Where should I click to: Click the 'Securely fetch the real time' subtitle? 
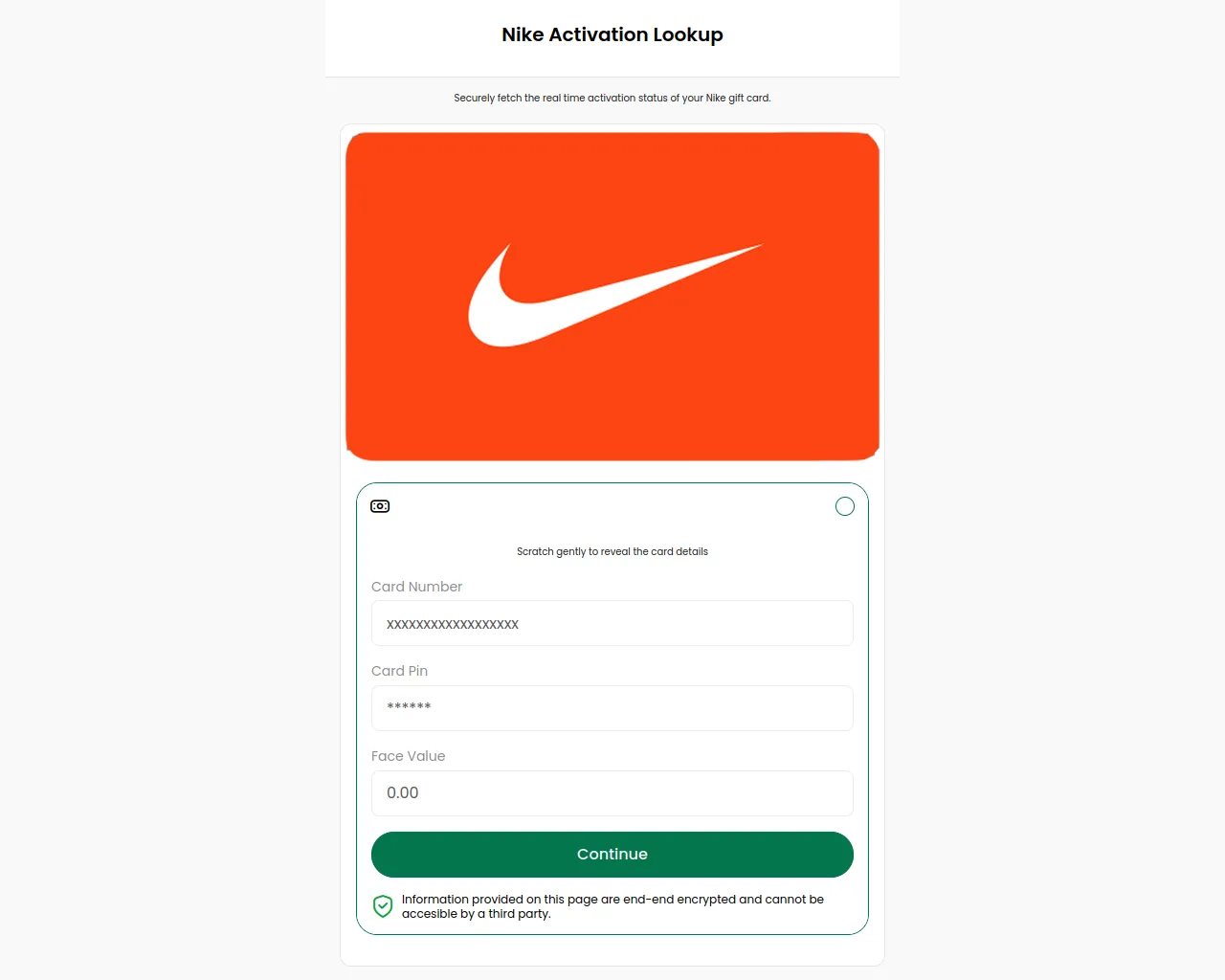tap(612, 98)
